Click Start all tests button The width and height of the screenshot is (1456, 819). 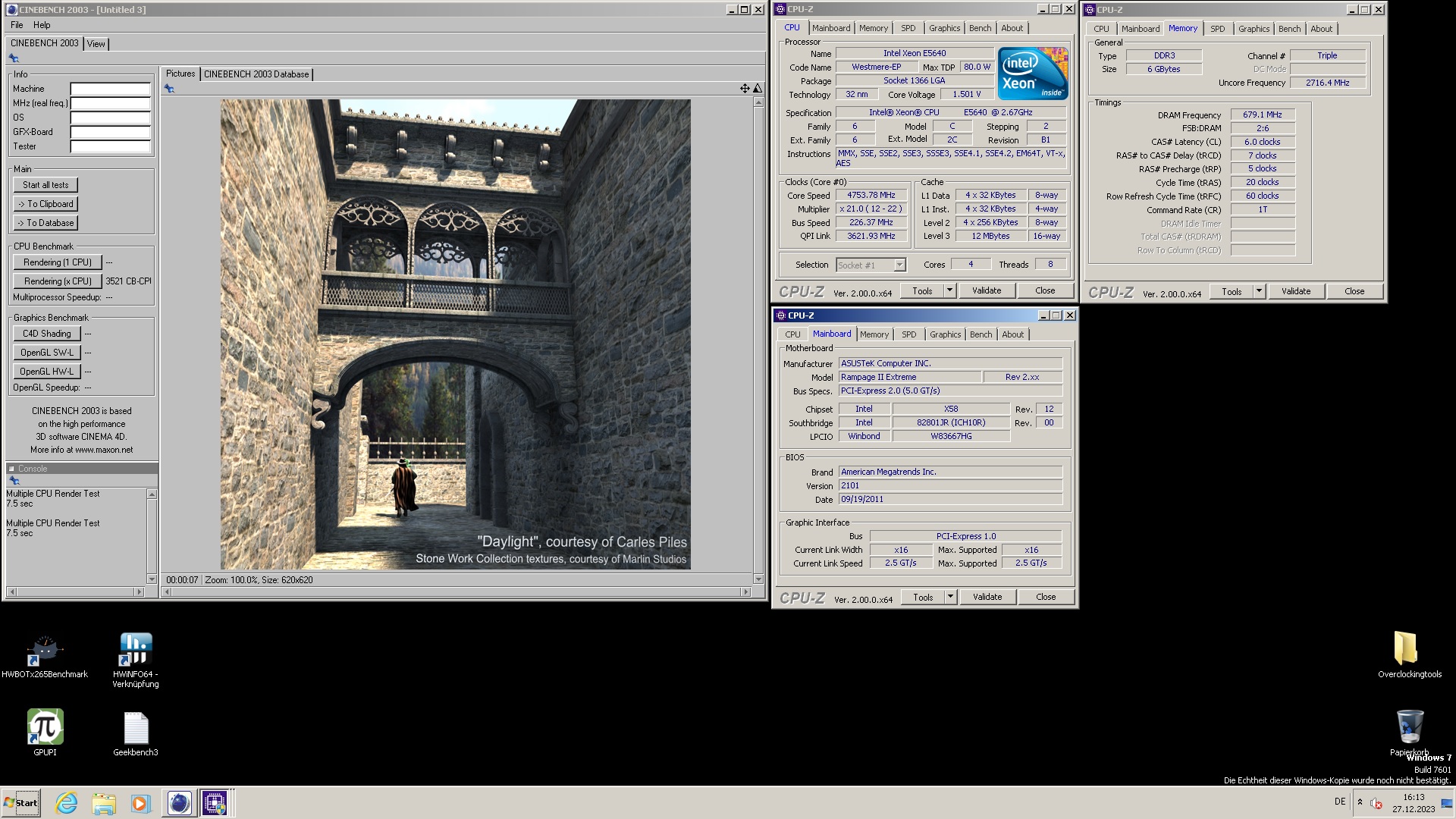[x=45, y=185]
